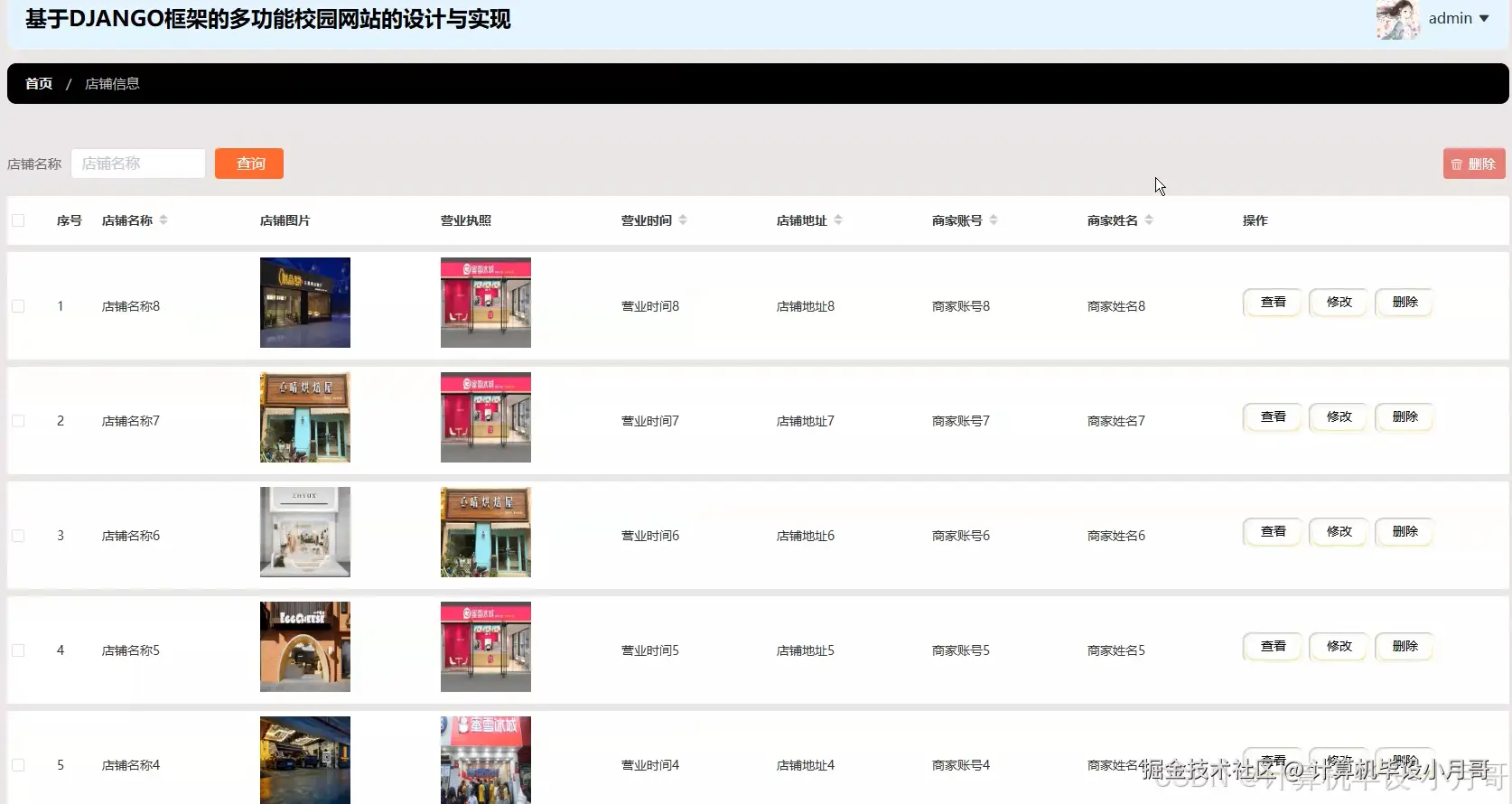
Task: Click the 店铺图片 column header
Action: [x=285, y=220]
